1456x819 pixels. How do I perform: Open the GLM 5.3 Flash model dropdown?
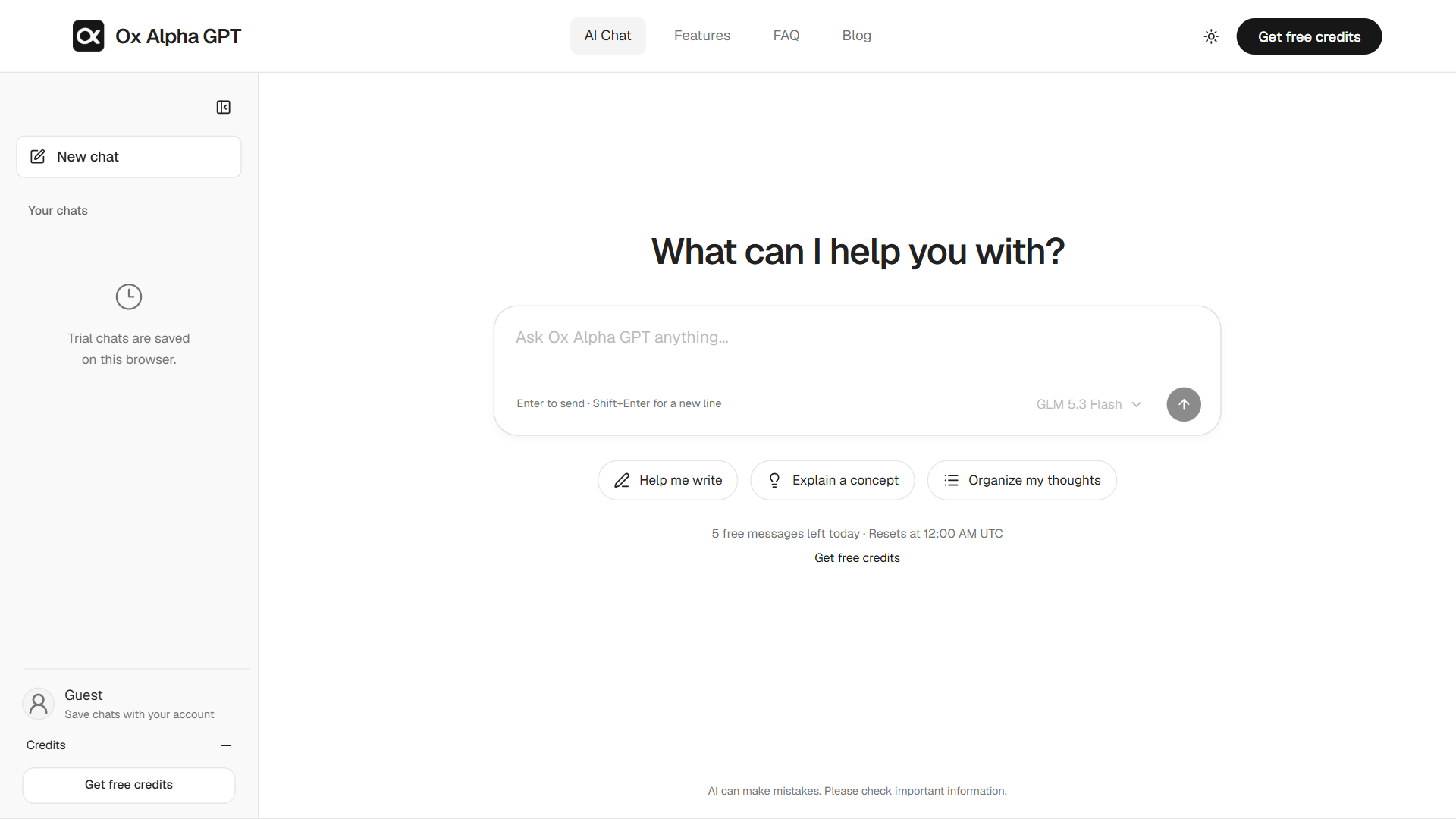(x=1089, y=404)
